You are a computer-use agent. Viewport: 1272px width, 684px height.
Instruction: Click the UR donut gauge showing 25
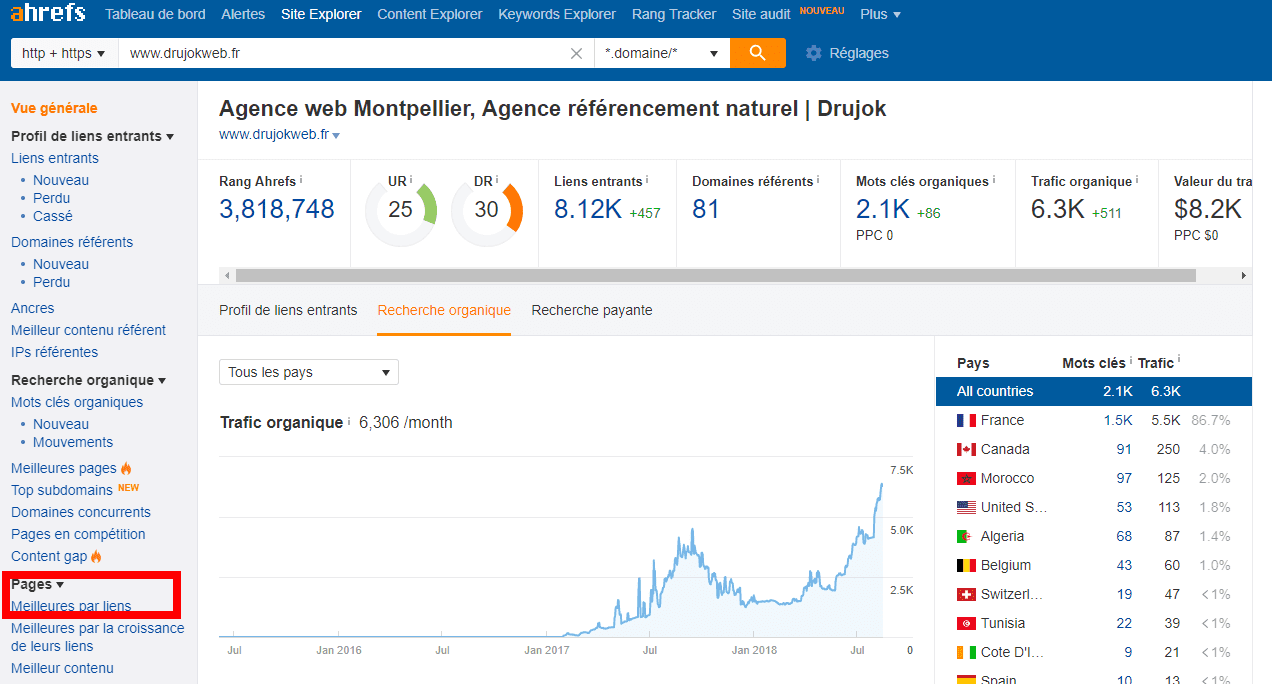tap(401, 210)
